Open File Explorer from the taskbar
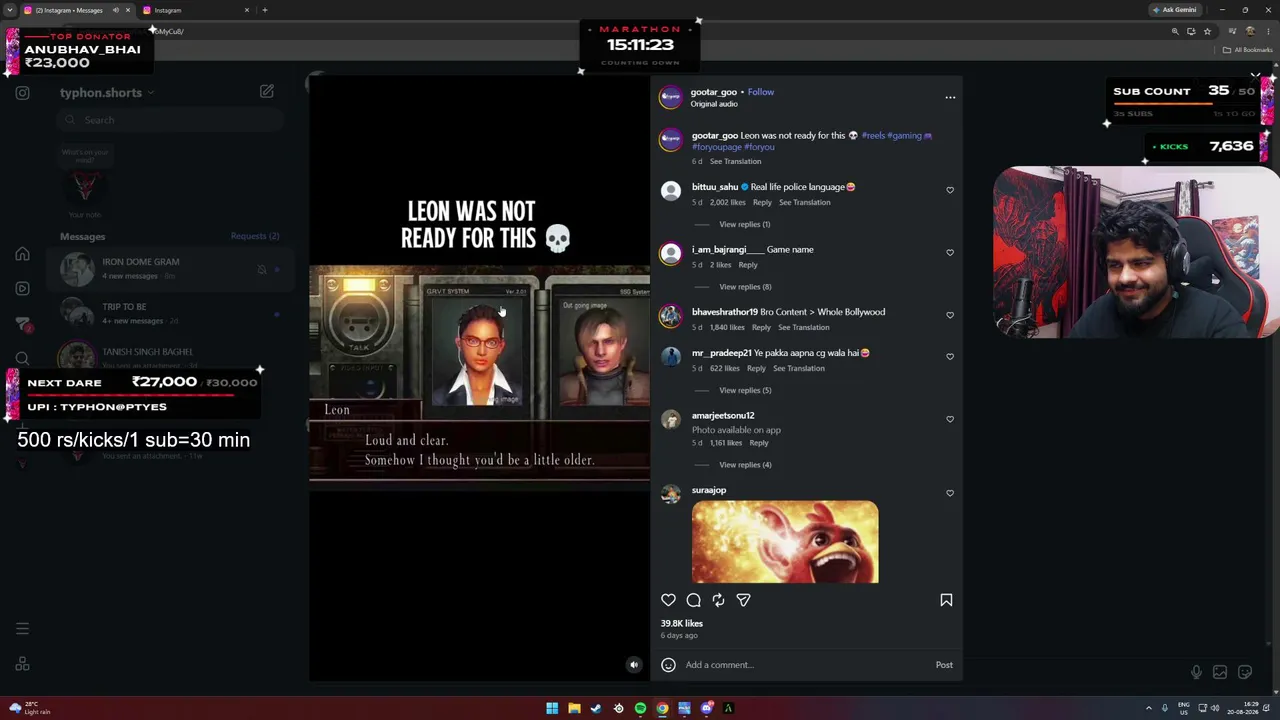The width and height of the screenshot is (1280, 720). [574, 708]
